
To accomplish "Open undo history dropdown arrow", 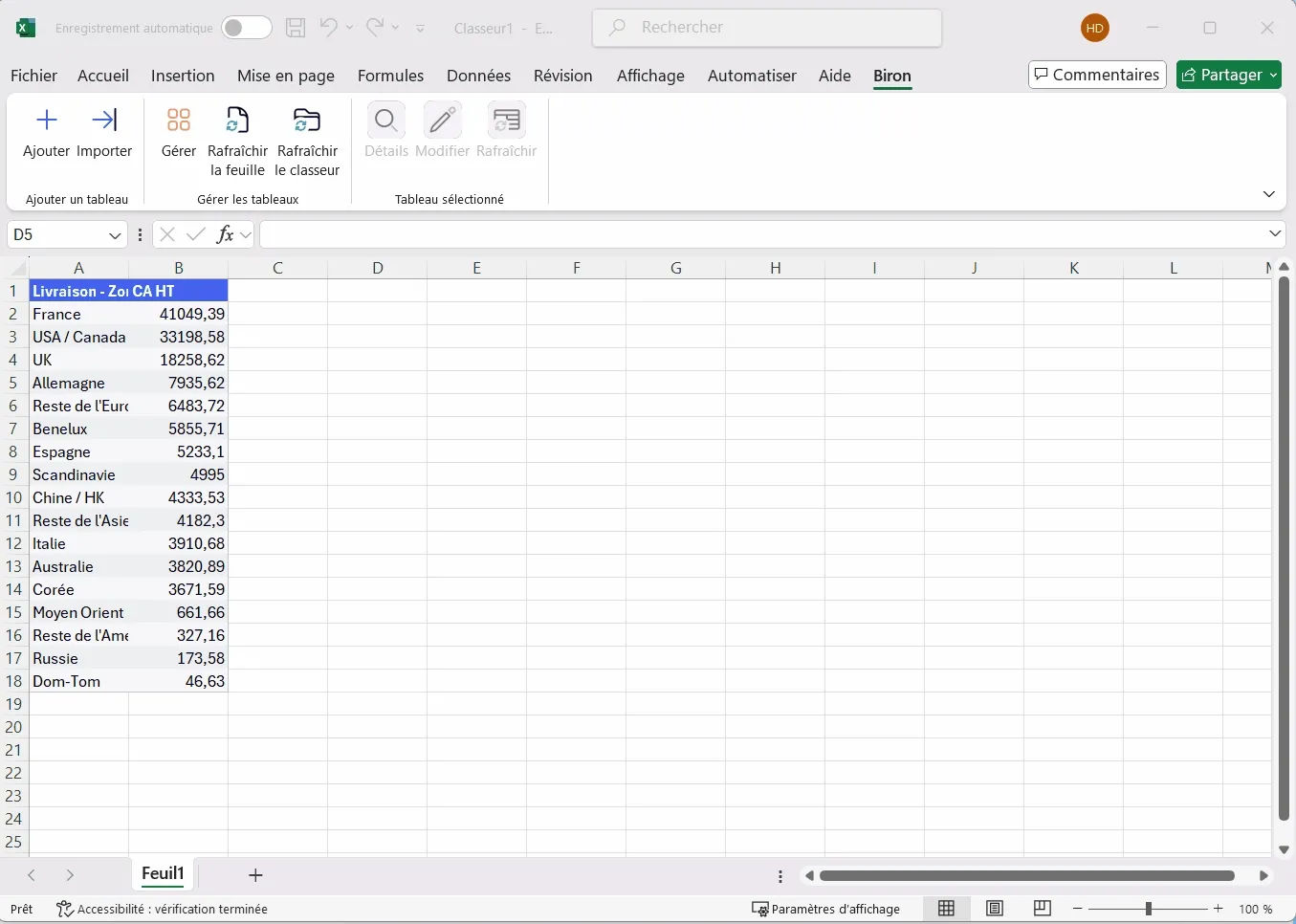I will 349,28.
